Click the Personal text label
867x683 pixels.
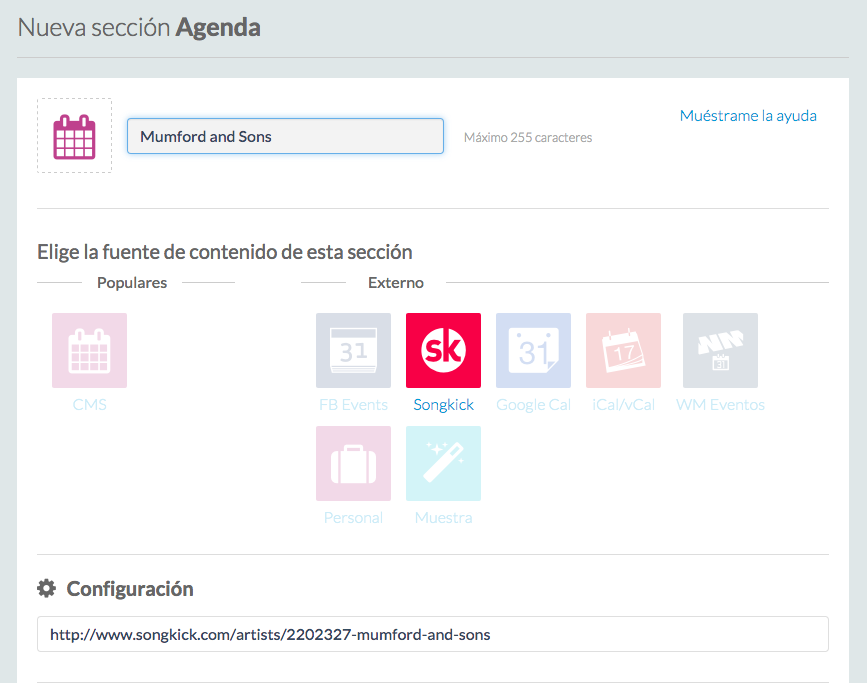353,518
